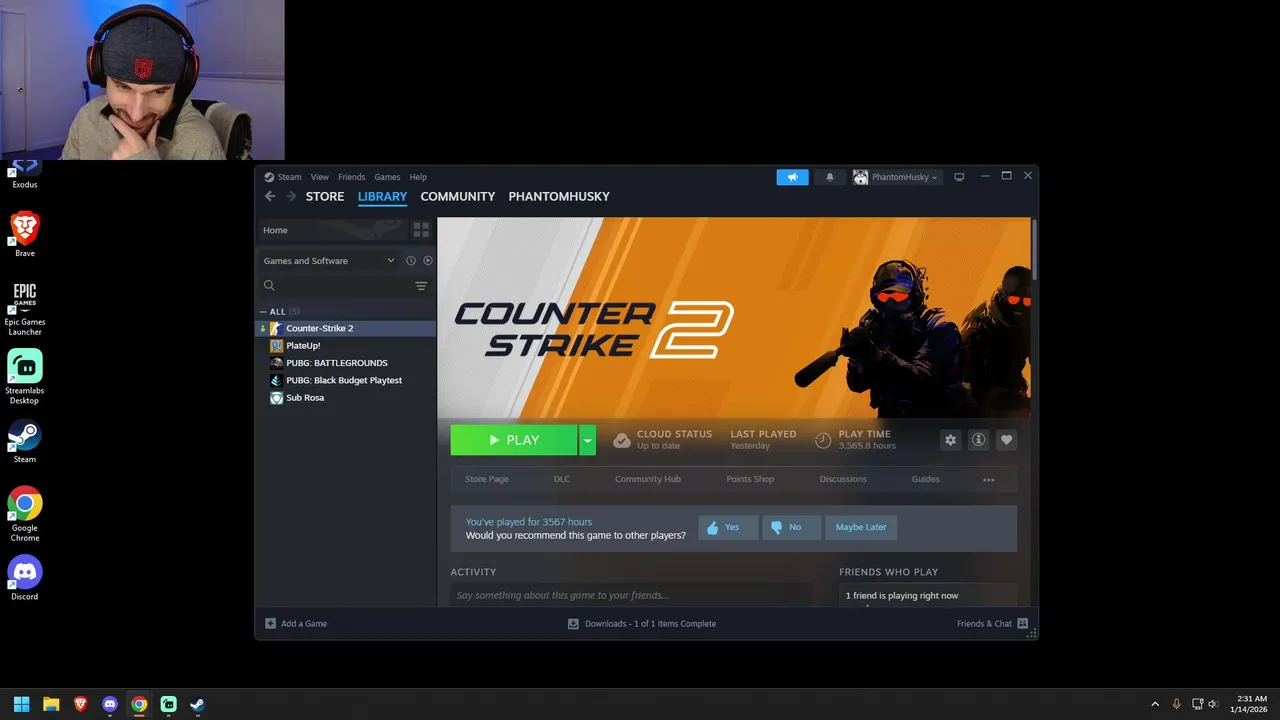Viewport: 1280px width, 720px height.
Task: Click Add a Game
Action: pyautogui.click(x=296, y=624)
